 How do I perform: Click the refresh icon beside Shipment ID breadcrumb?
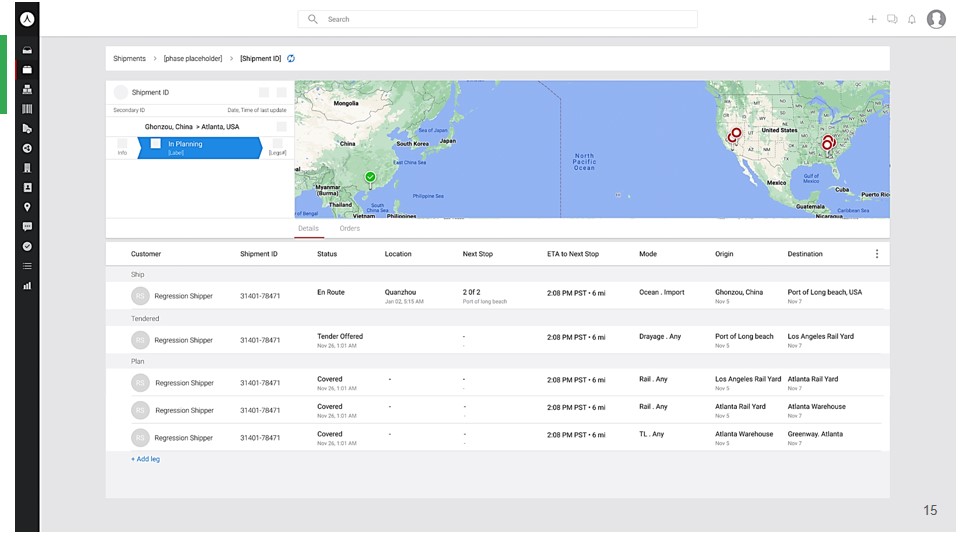[x=291, y=59]
